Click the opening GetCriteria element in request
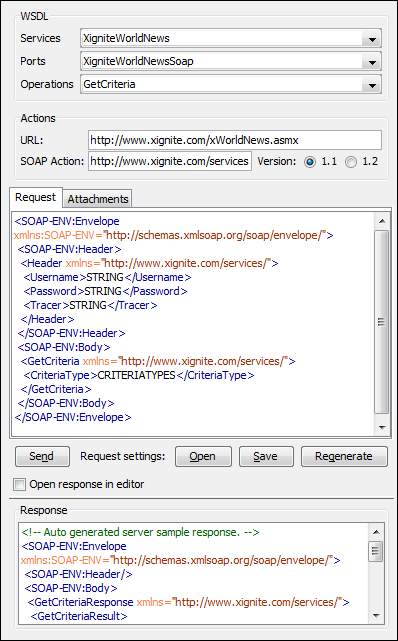This screenshot has height=641, width=398. pos(158,361)
